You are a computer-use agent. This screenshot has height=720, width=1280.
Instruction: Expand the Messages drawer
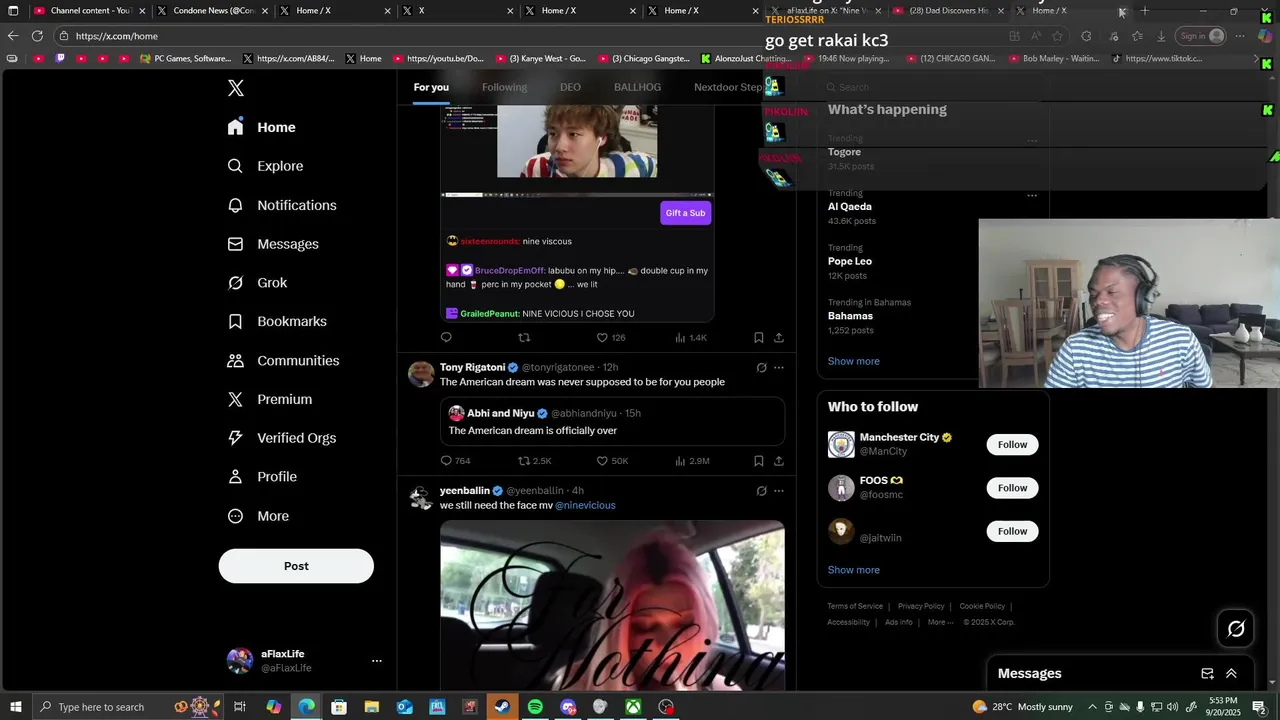(1231, 674)
